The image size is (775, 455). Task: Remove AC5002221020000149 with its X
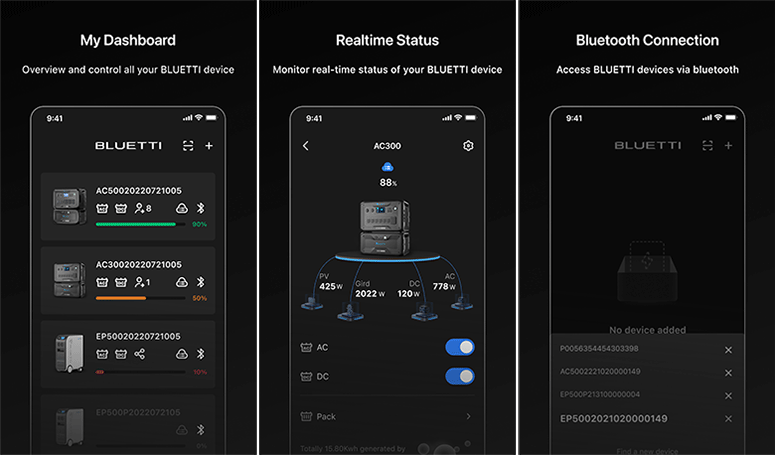coord(728,373)
